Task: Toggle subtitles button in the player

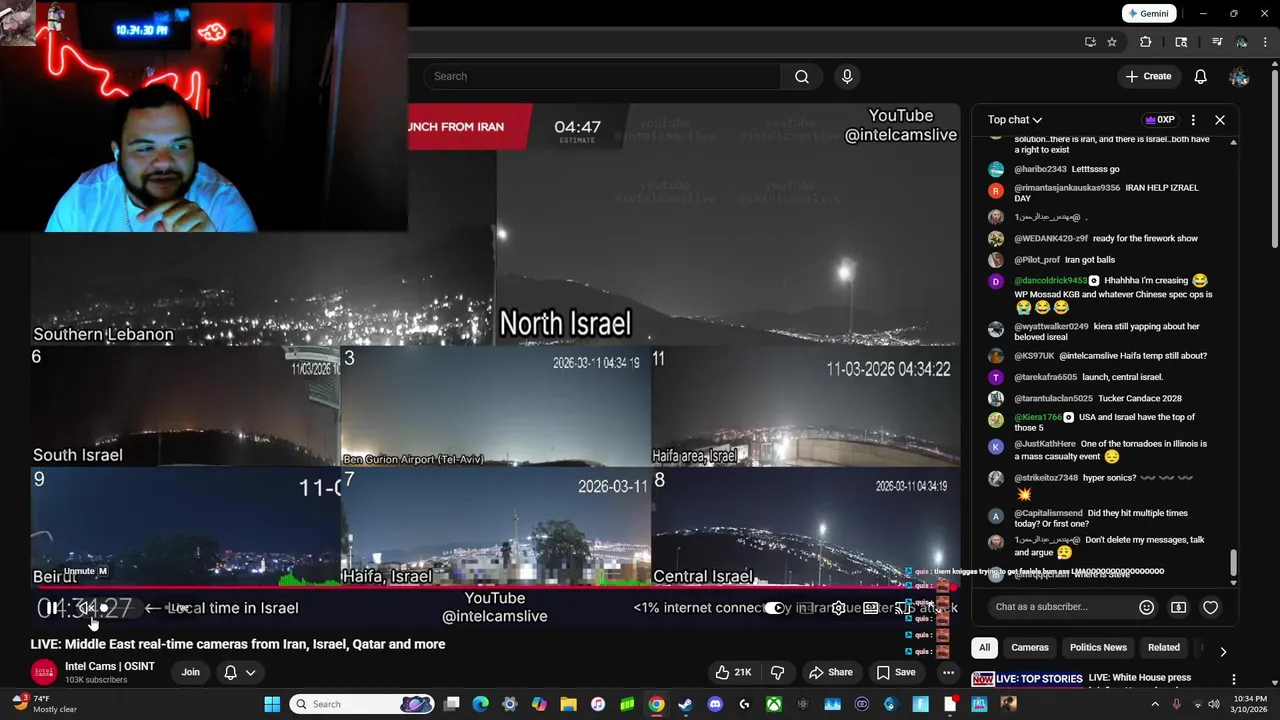Action: 805,608
